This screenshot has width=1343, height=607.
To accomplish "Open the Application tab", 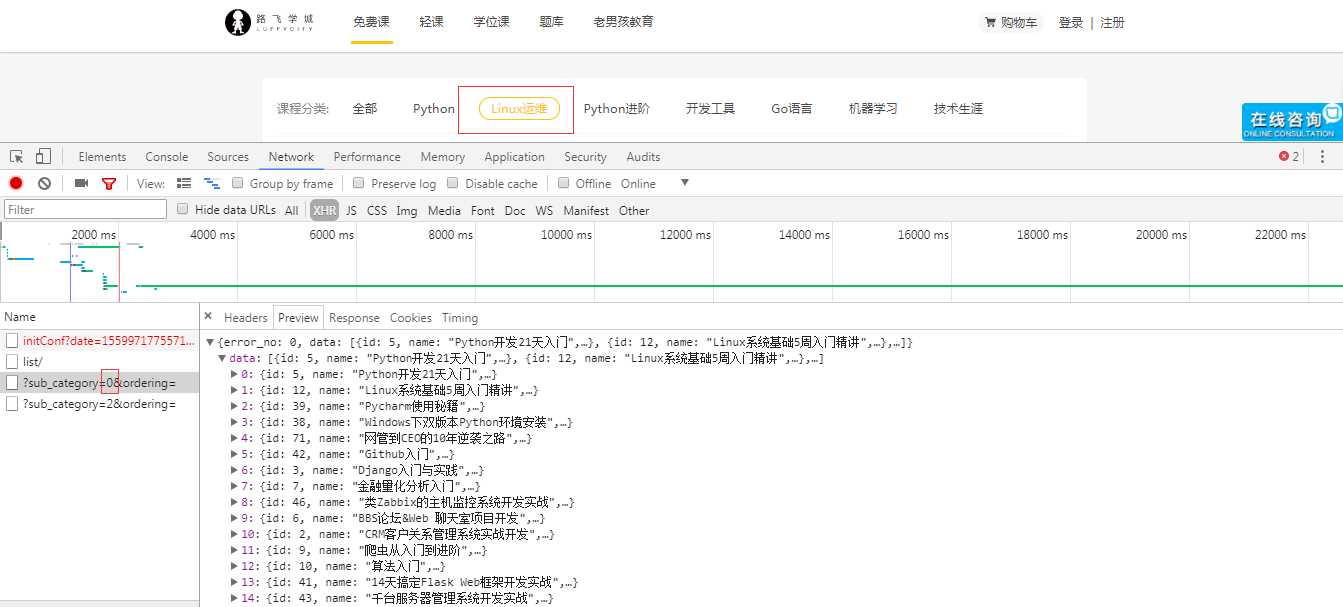I will click(514, 157).
